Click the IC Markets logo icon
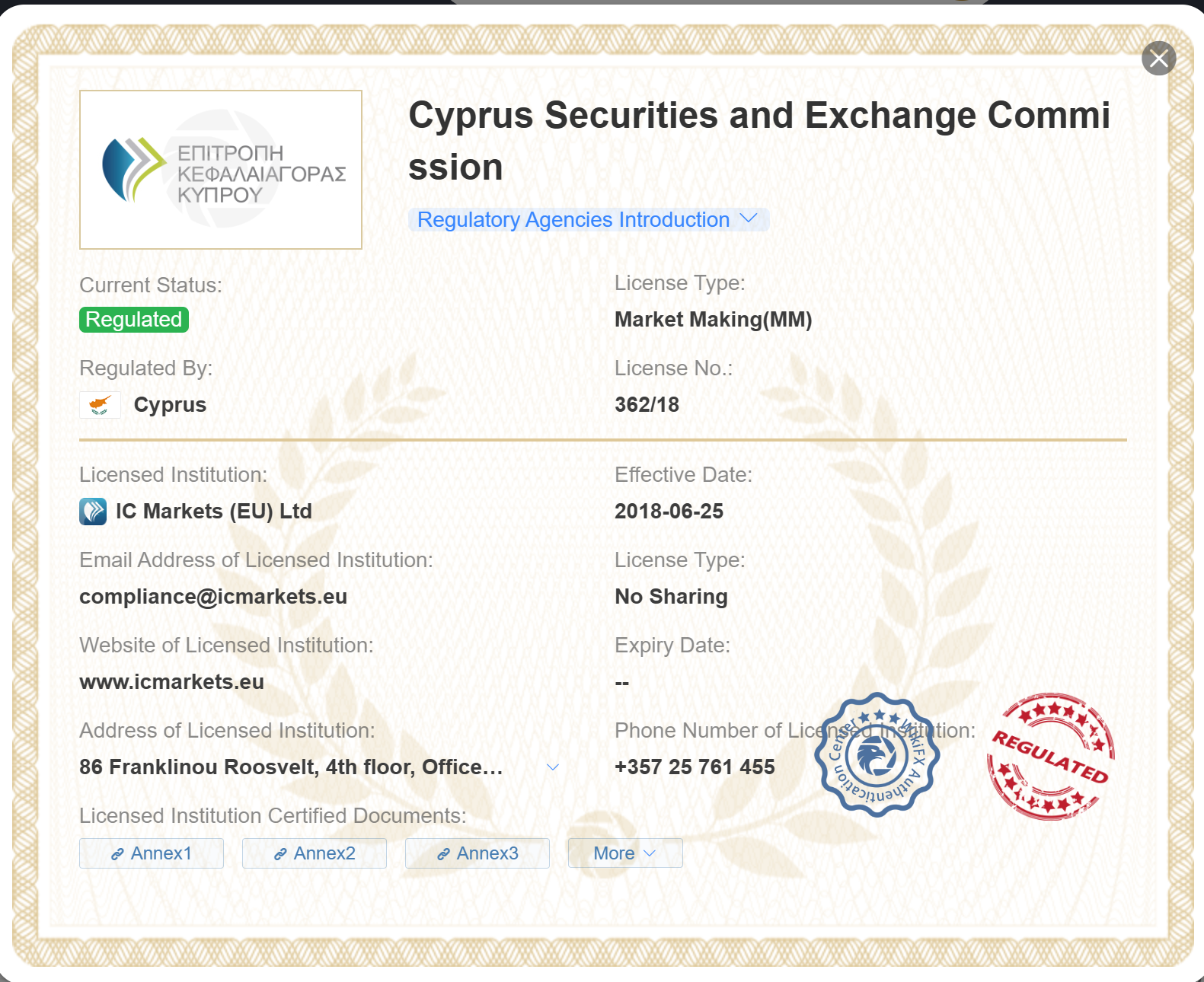 coord(93,512)
